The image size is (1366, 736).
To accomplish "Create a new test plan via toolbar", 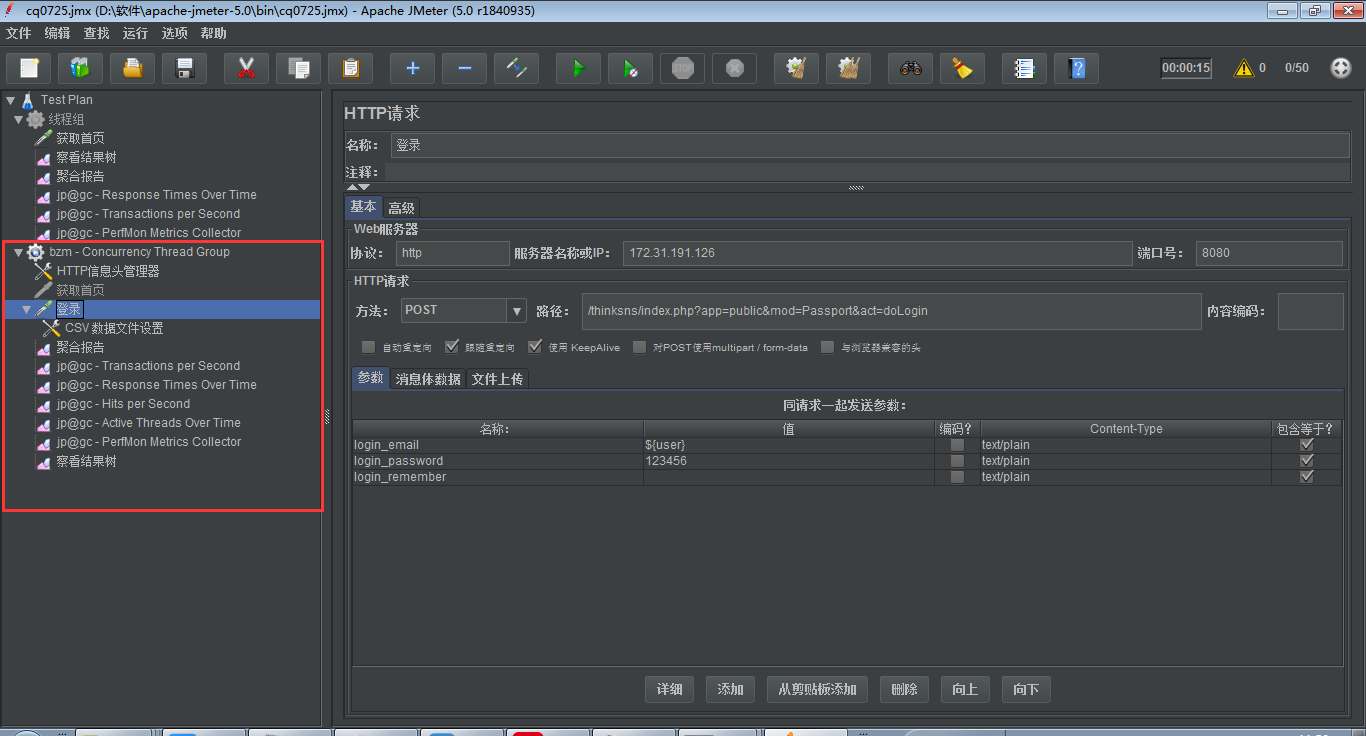I will coord(29,68).
